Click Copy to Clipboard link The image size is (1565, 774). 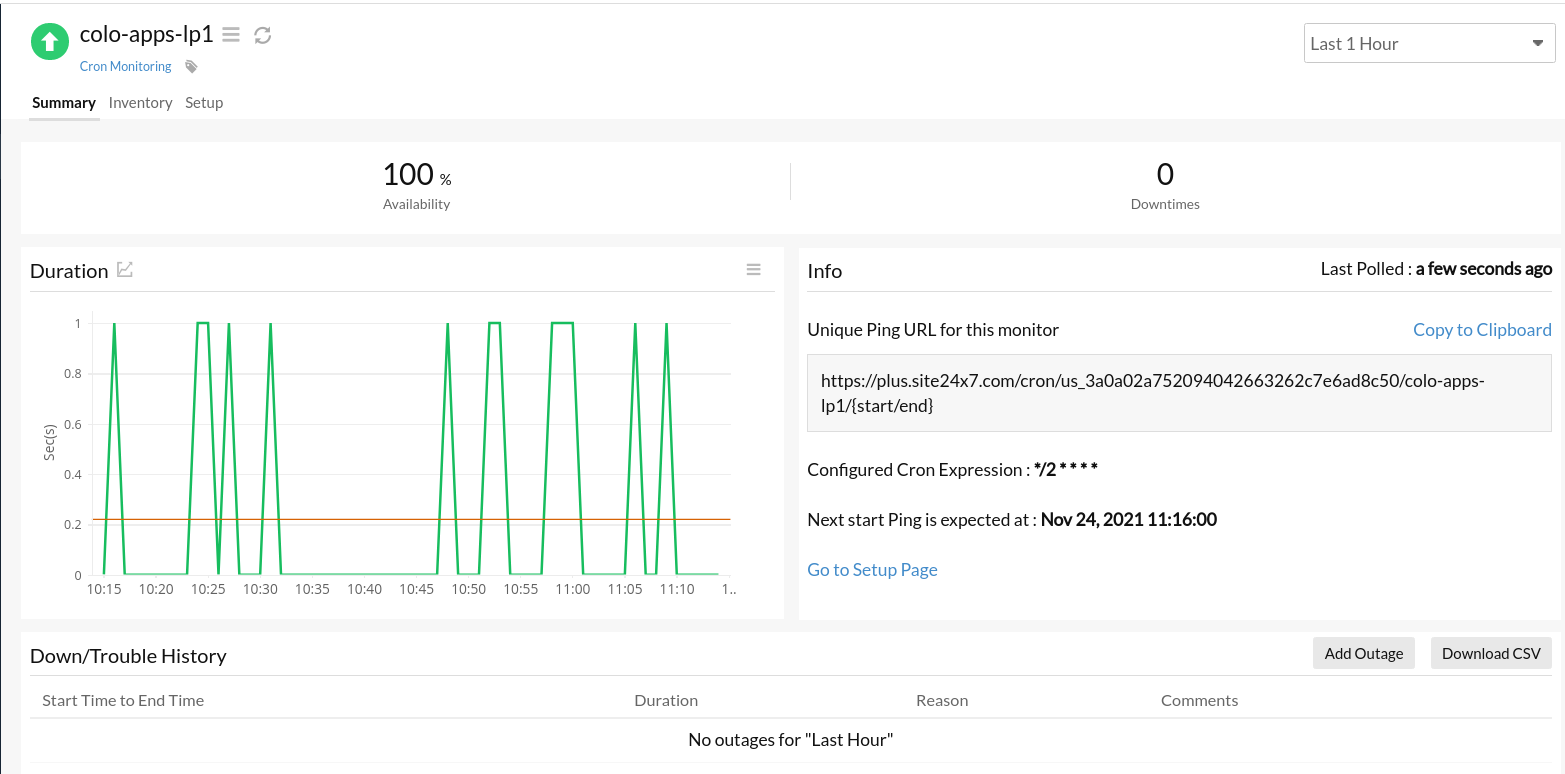click(x=1482, y=329)
